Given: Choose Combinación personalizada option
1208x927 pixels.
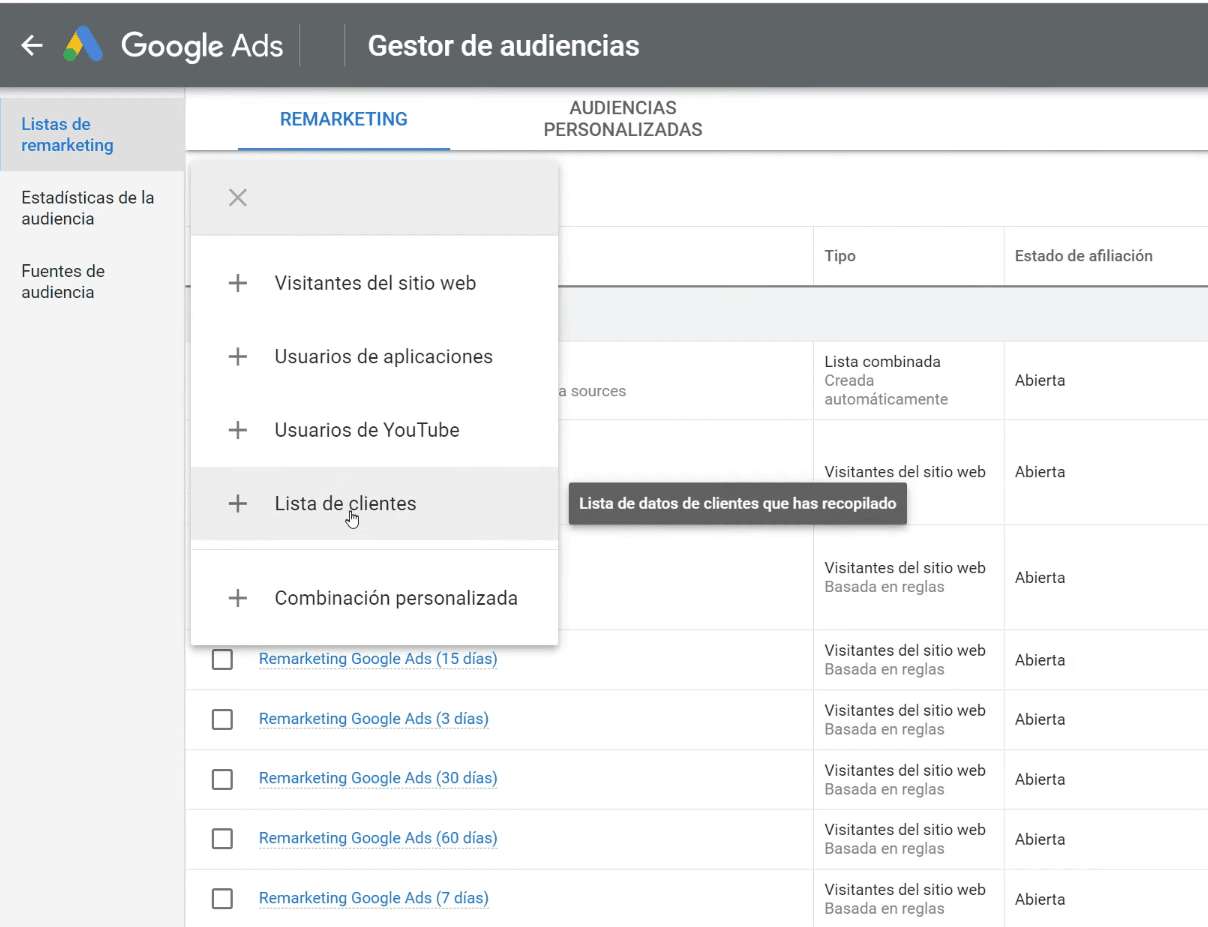Looking at the screenshot, I should coord(374,598).
